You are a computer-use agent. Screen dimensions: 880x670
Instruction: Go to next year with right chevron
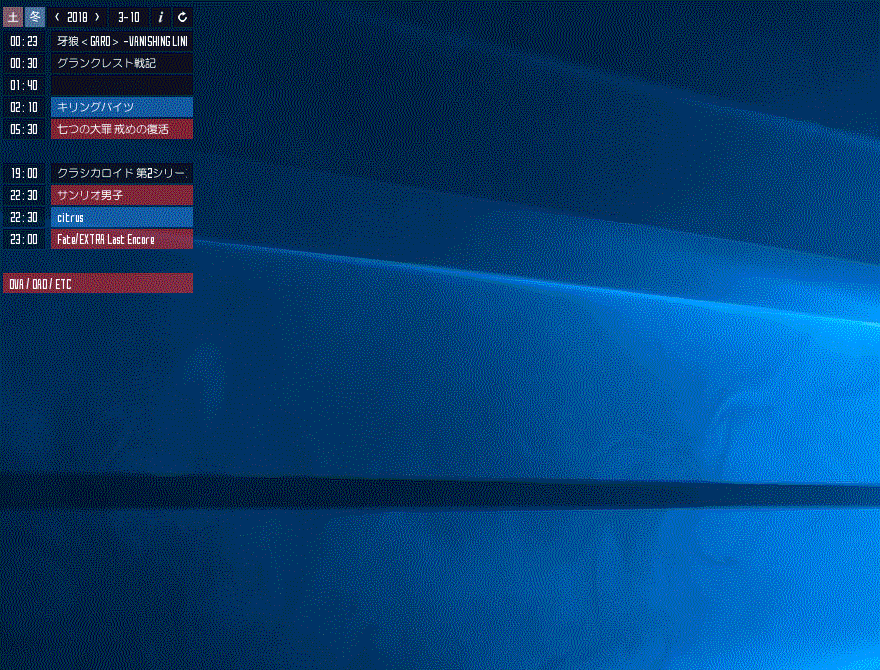click(x=97, y=17)
